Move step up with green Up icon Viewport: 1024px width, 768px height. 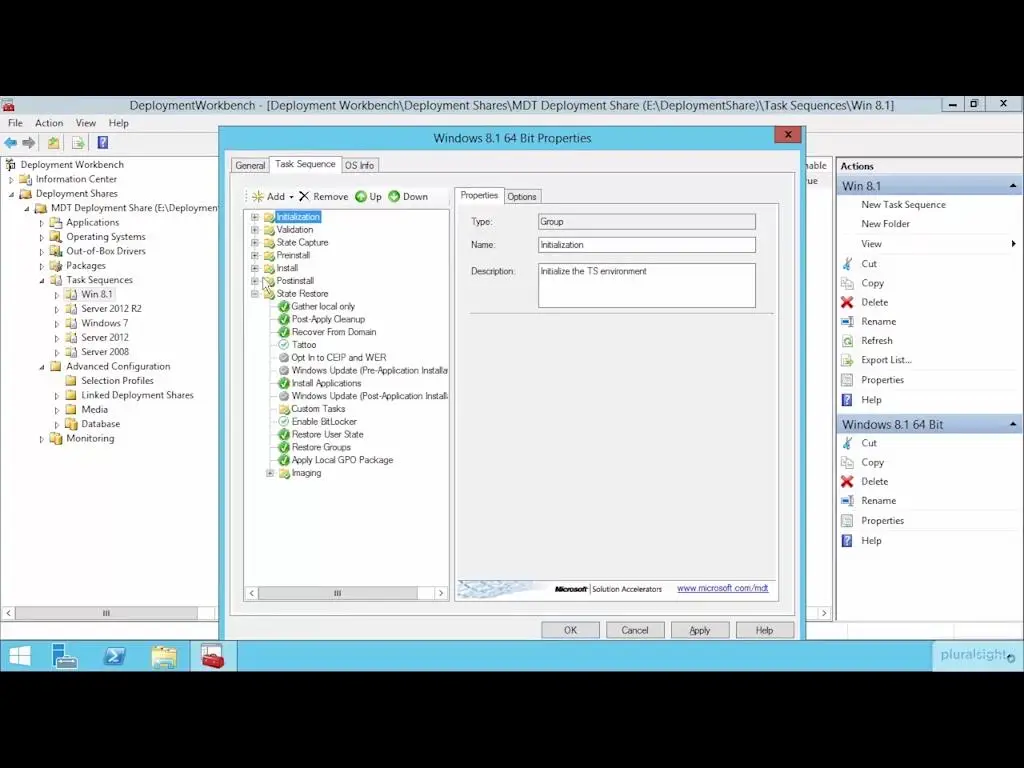361,197
